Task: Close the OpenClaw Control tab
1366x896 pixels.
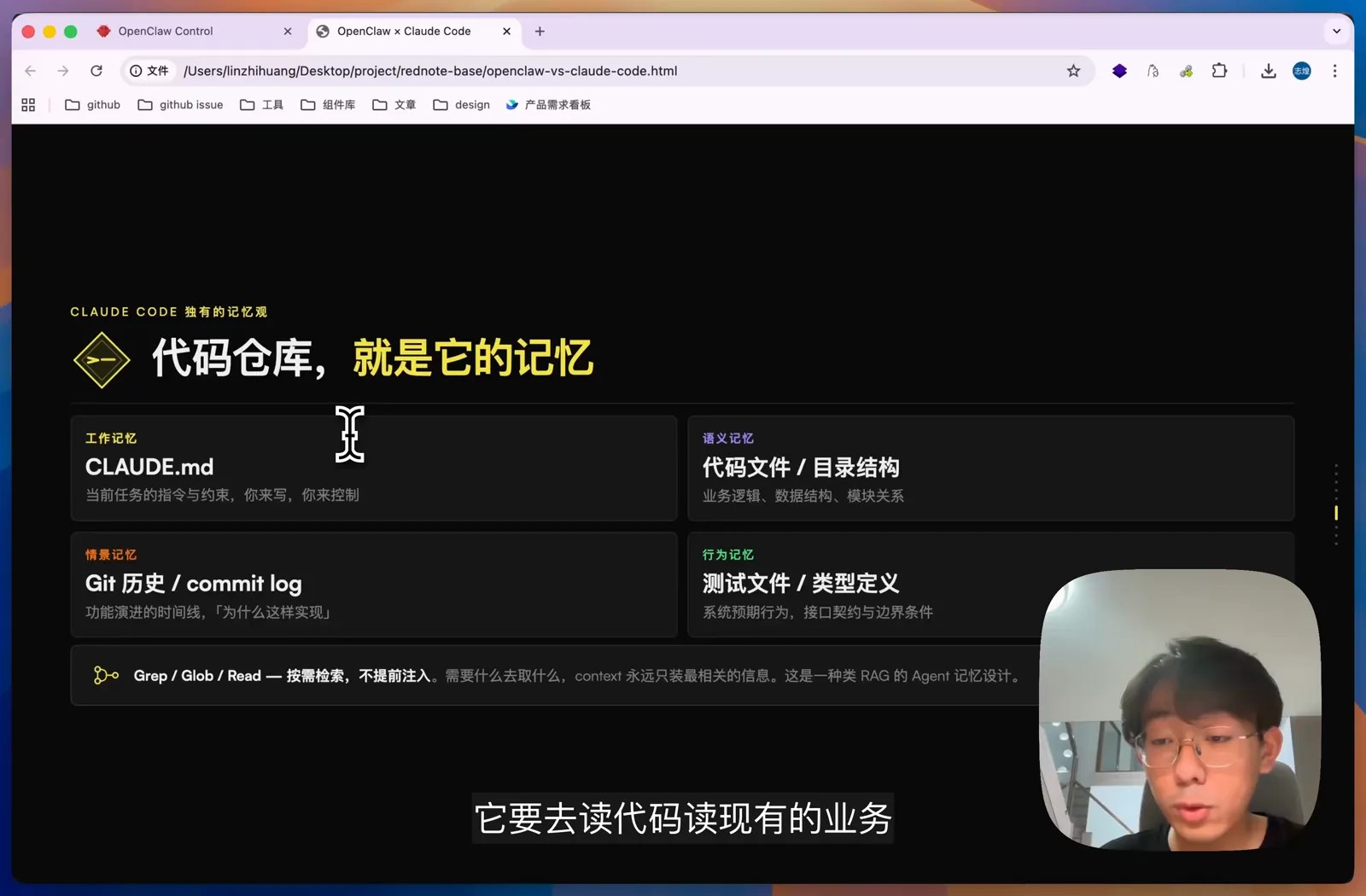Action: (x=288, y=32)
